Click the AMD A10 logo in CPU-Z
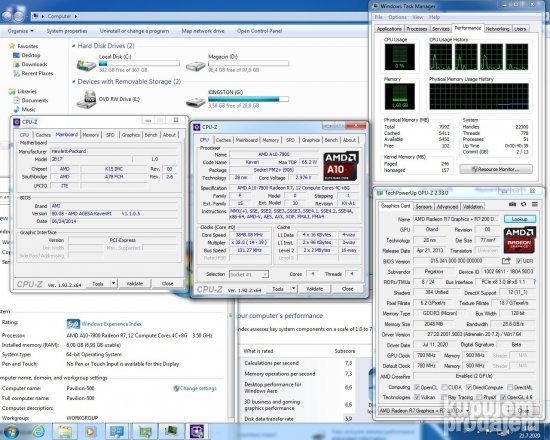 (x=340, y=166)
